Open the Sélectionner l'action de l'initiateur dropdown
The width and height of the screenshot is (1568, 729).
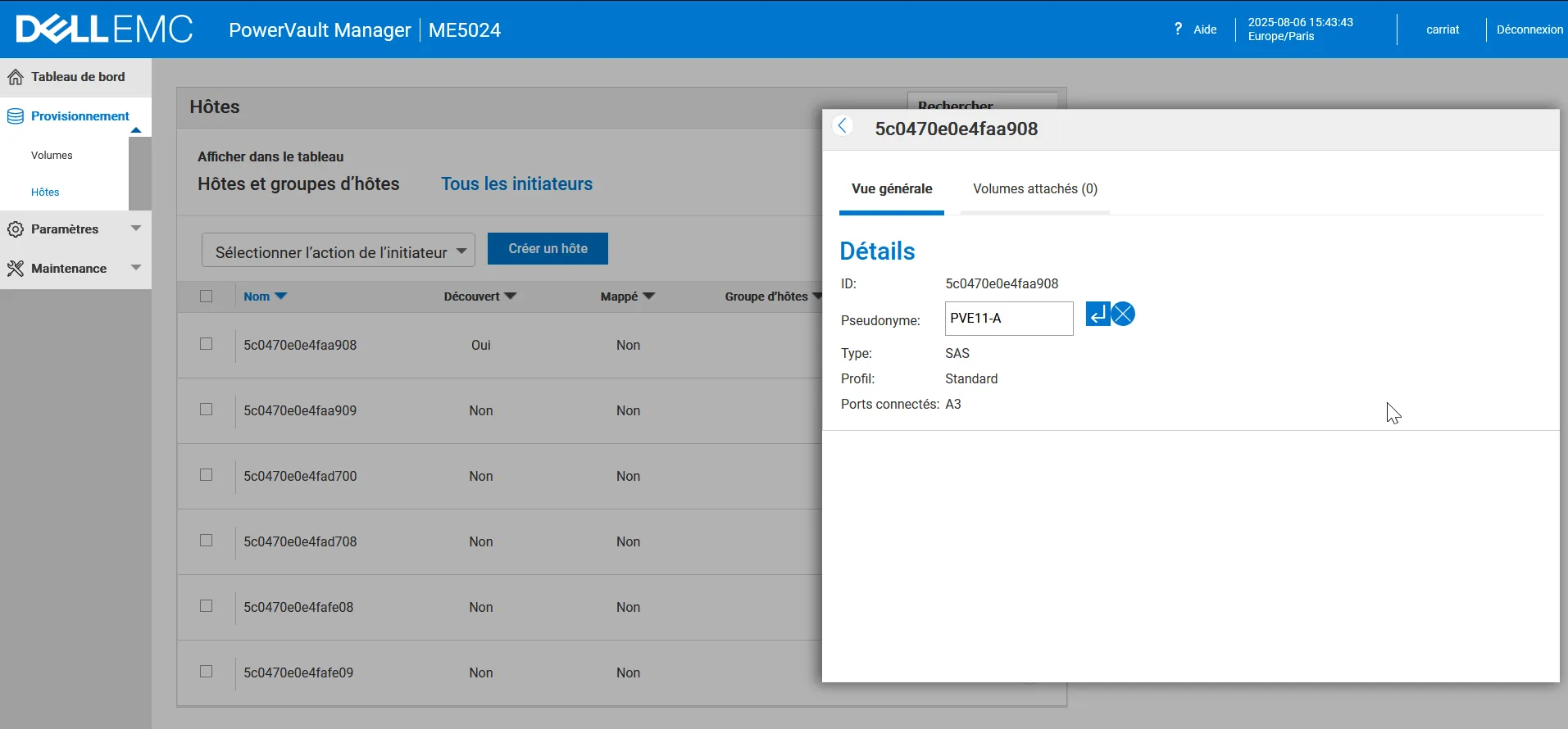click(x=339, y=251)
